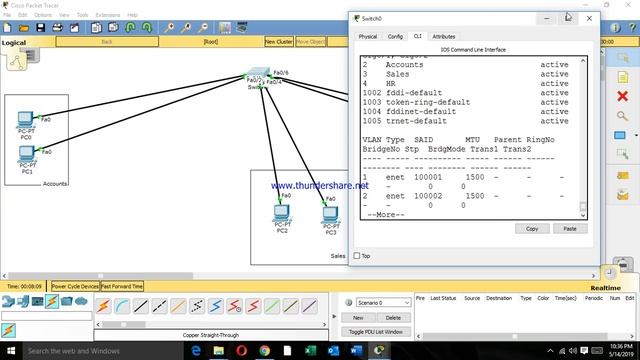Viewport: 640px width, 360px height.
Task: Open the Activity Wizard icon
Action: click(74, 28)
